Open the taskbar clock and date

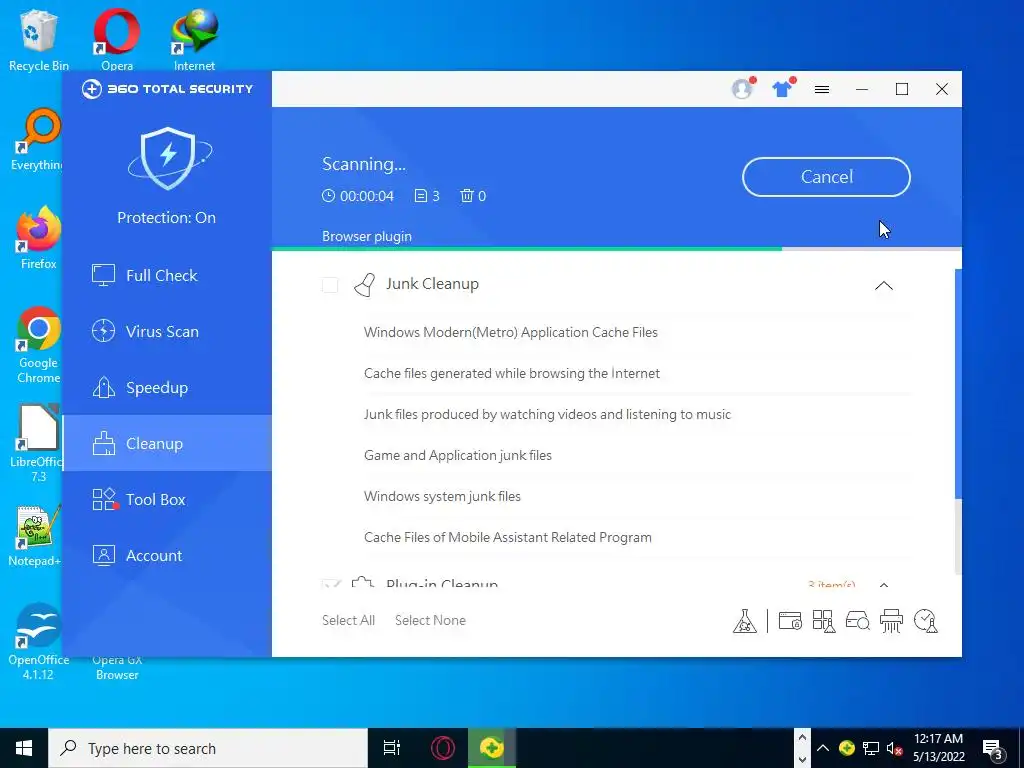click(x=938, y=748)
